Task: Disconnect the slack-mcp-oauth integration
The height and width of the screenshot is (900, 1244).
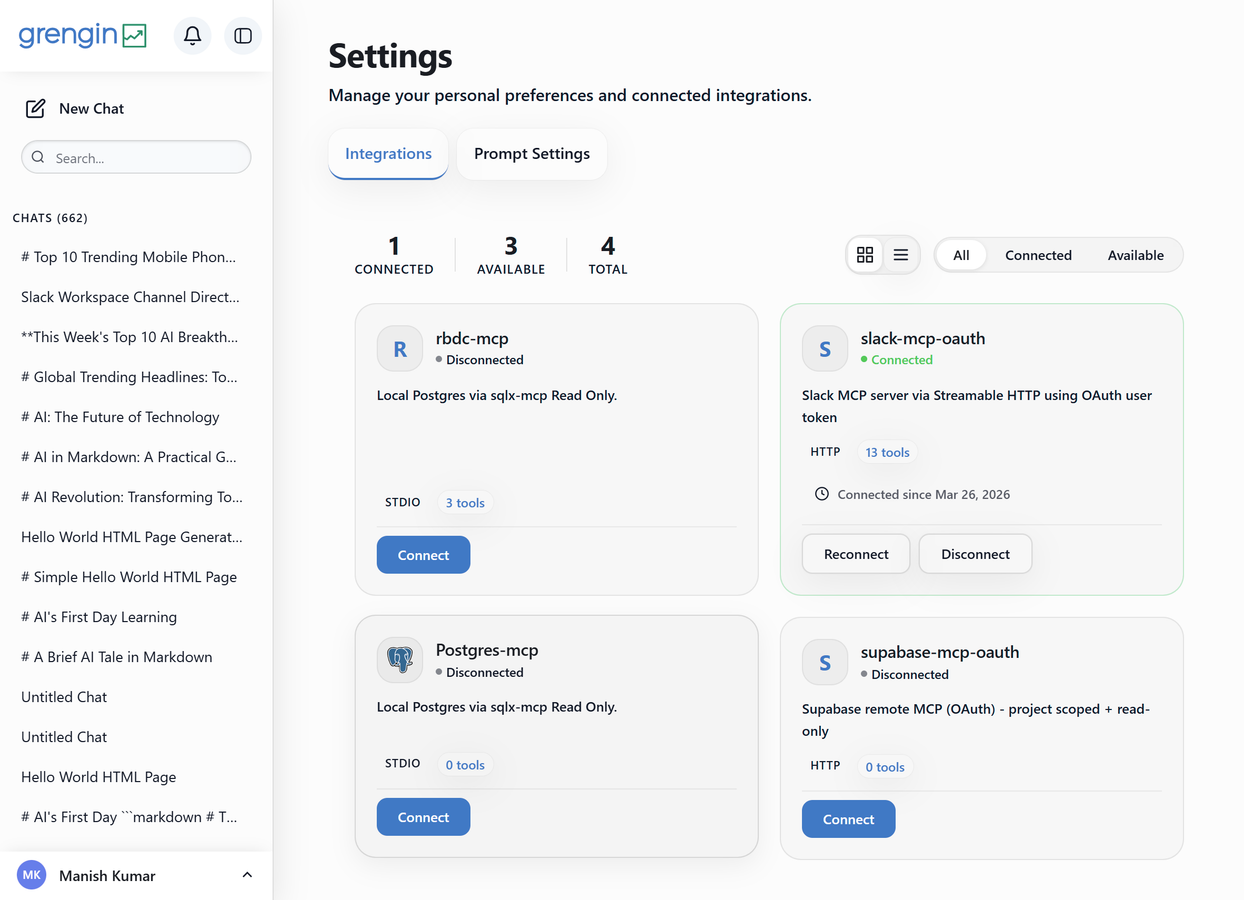Action: point(975,554)
